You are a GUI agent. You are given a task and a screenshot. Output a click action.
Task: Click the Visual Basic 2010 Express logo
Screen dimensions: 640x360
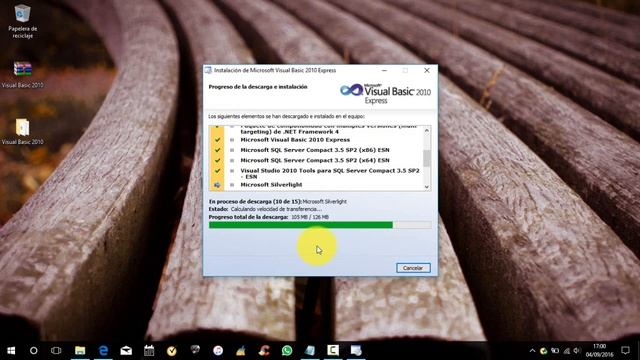point(385,93)
